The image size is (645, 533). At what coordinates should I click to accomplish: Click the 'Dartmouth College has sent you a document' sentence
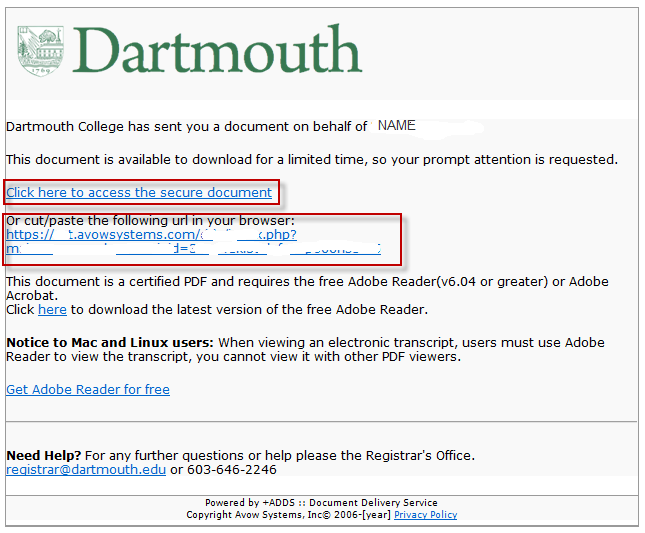pyautogui.click(x=186, y=127)
